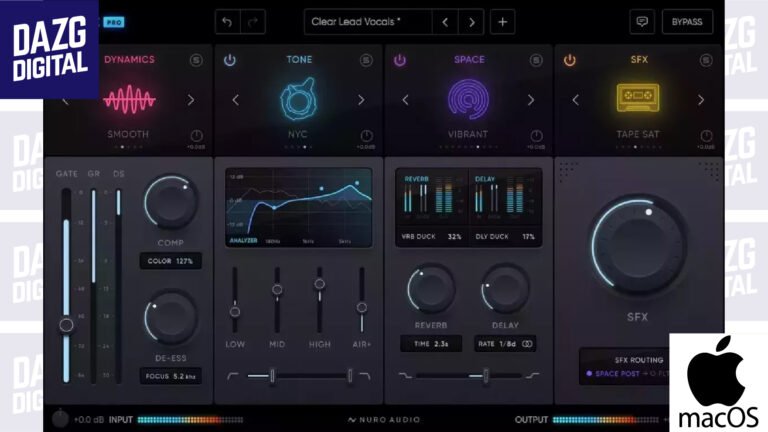The height and width of the screenshot is (432, 768).
Task: Click the AIR+ band fader handle
Action: 361,307
